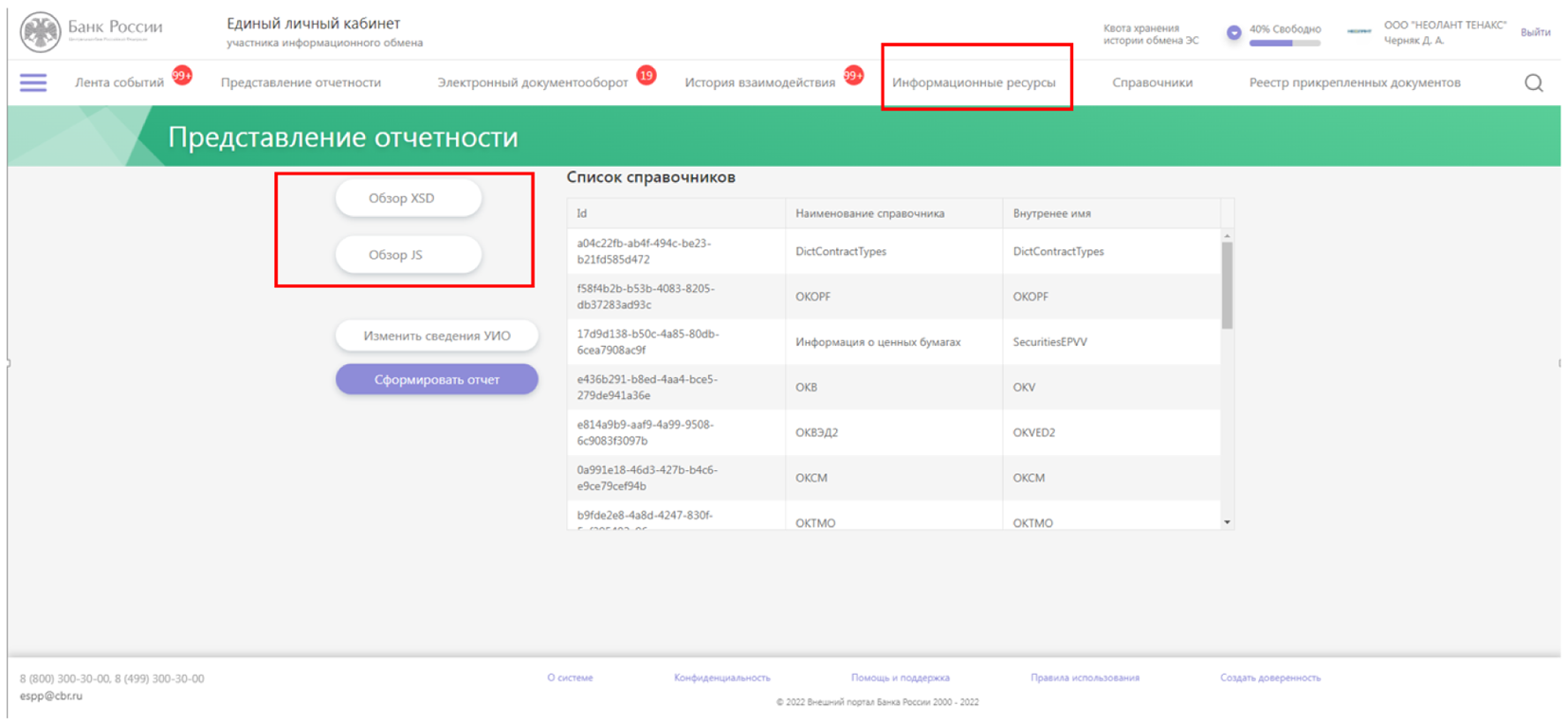Click Изменить сведения УИО button
Image resolution: width=1568 pixels, height=725 pixels.
click(436, 336)
